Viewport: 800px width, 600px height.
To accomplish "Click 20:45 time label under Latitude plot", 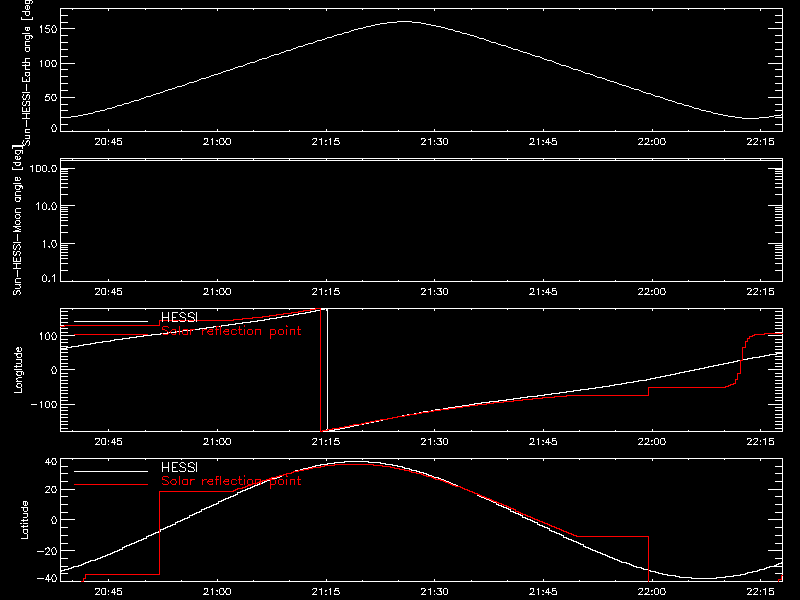I will coord(108,592).
